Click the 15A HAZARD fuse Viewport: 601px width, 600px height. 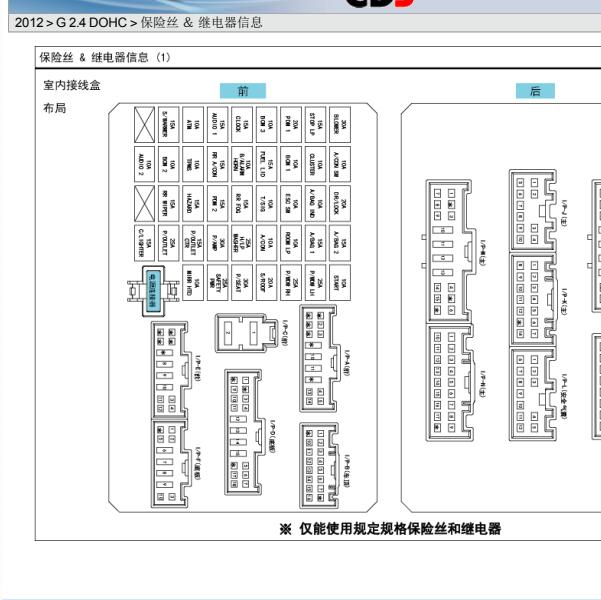[193, 204]
